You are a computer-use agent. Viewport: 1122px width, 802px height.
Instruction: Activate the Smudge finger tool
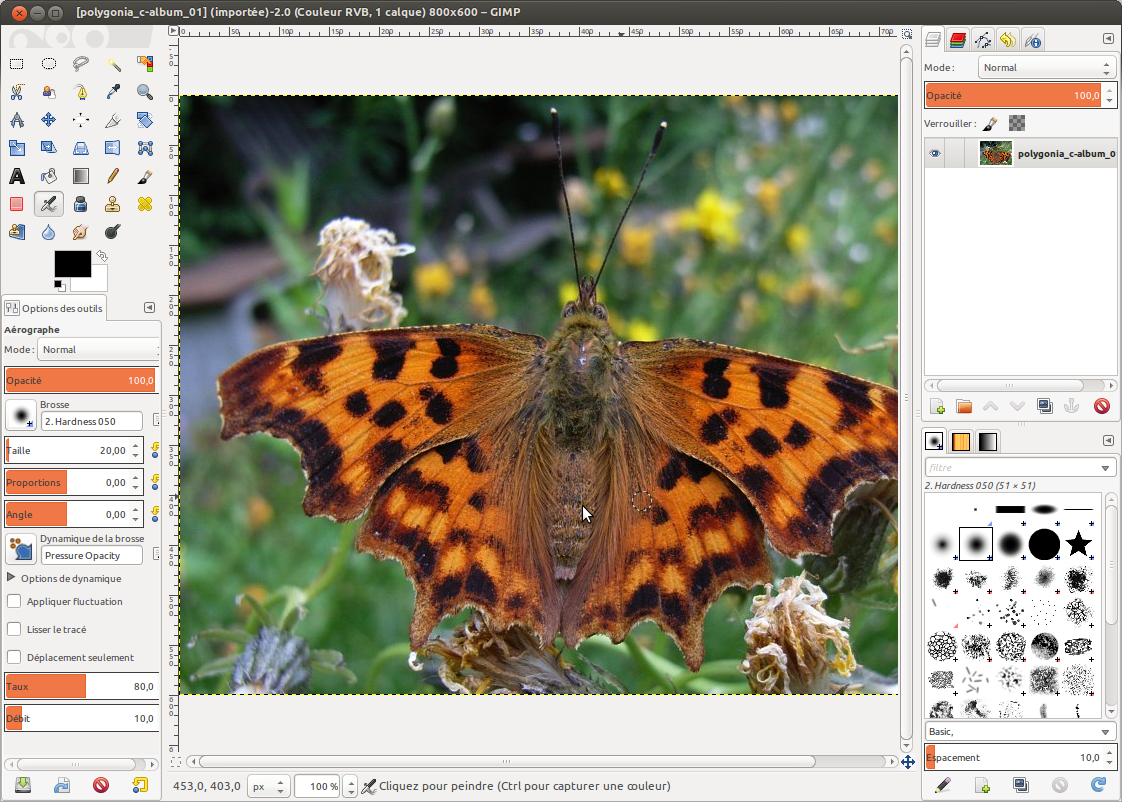pyautogui.click(x=81, y=232)
